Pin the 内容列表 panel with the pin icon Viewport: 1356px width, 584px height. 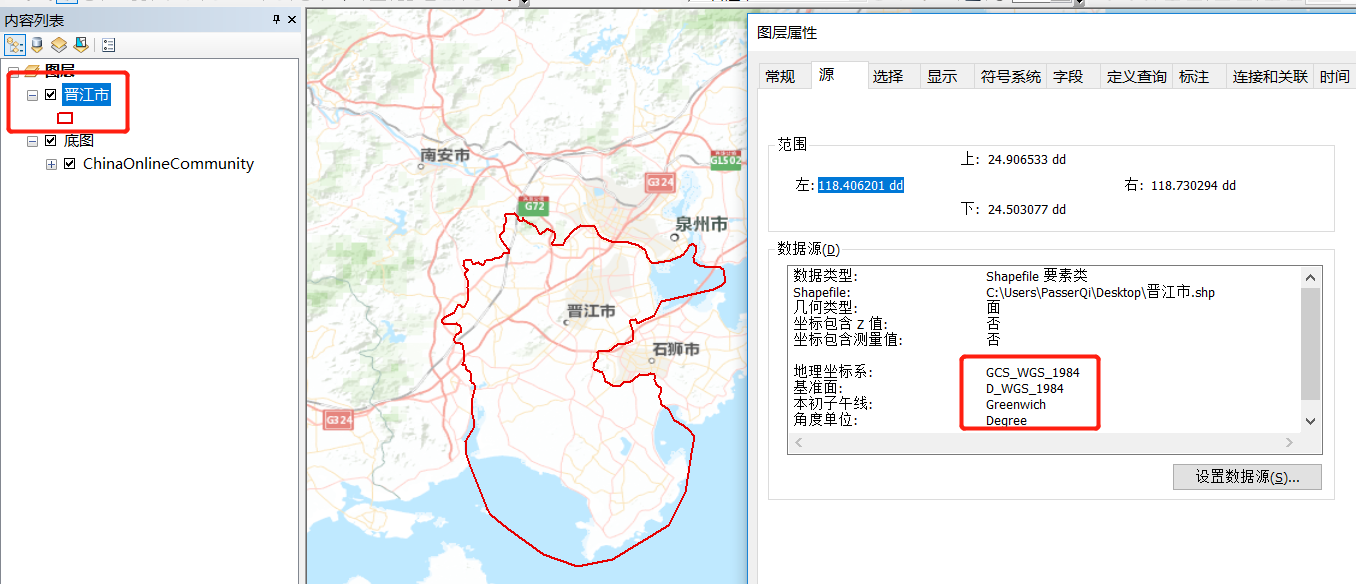click(x=277, y=19)
